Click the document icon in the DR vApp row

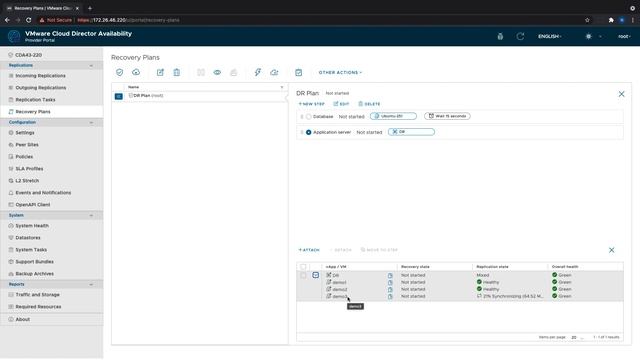(x=390, y=276)
